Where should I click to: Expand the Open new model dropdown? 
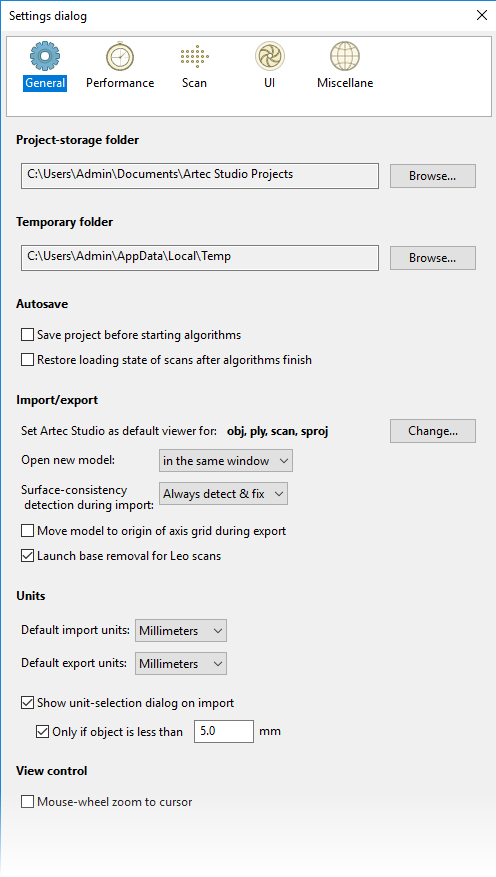pyautogui.click(x=226, y=461)
